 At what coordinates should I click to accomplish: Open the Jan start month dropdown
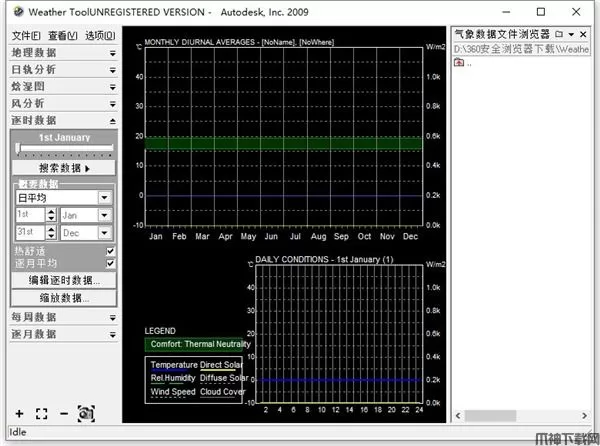(x=103, y=215)
